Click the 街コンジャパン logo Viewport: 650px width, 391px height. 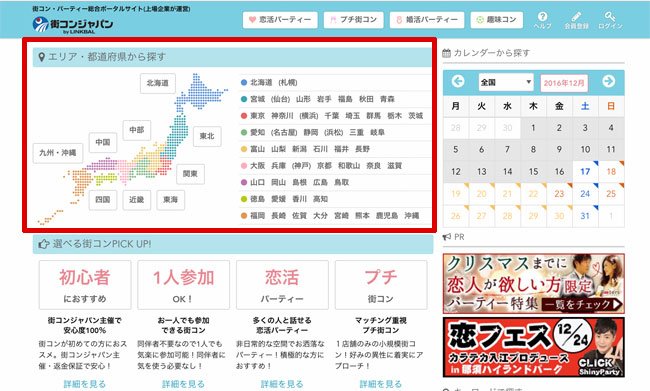[x=73, y=25]
